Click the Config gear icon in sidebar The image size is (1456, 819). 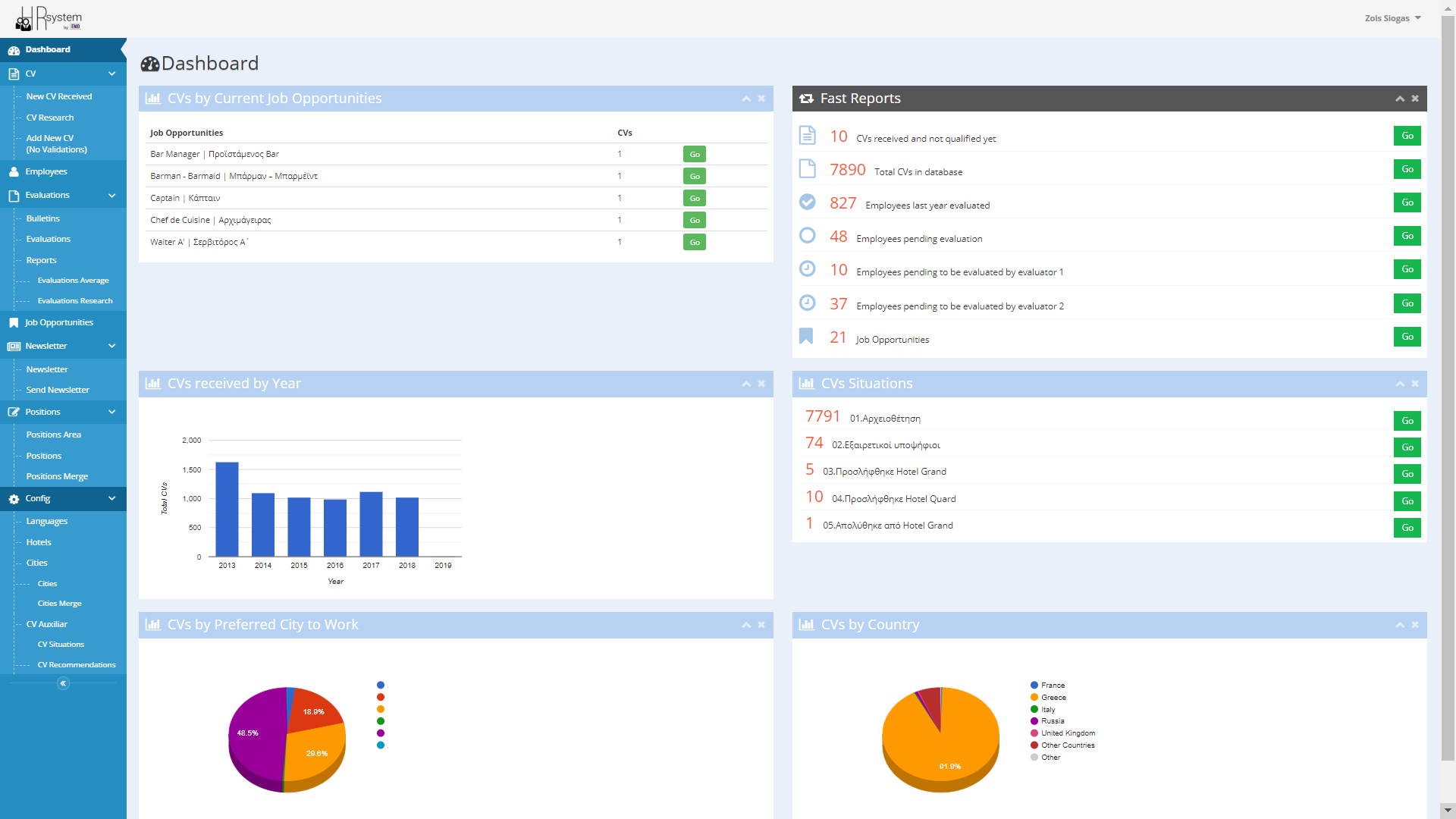[14, 499]
